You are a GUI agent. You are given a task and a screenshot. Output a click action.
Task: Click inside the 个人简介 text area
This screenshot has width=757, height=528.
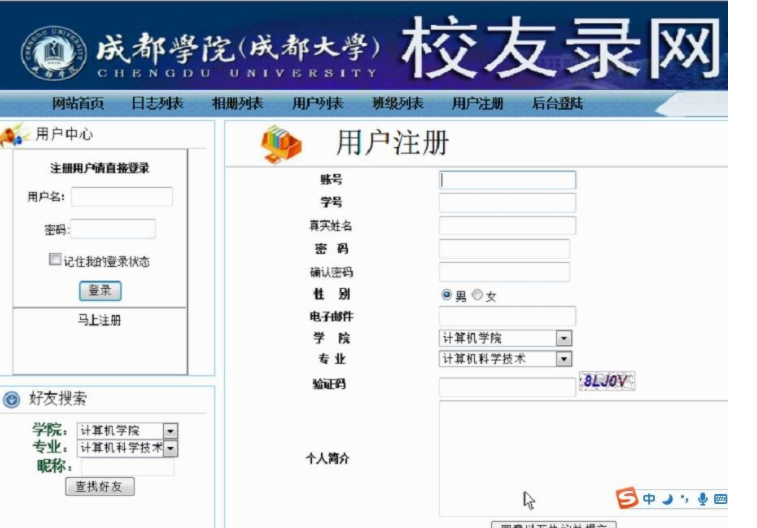click(583, 459)
